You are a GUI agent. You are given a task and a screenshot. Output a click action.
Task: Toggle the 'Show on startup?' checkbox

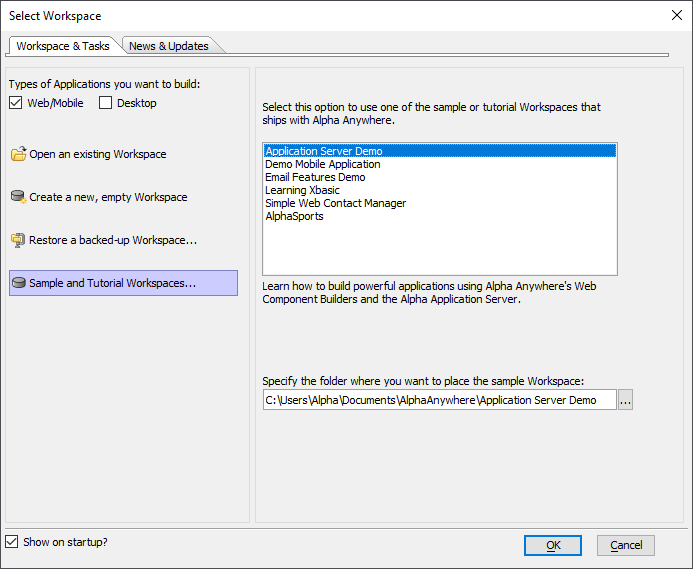(x=12, y=542)
